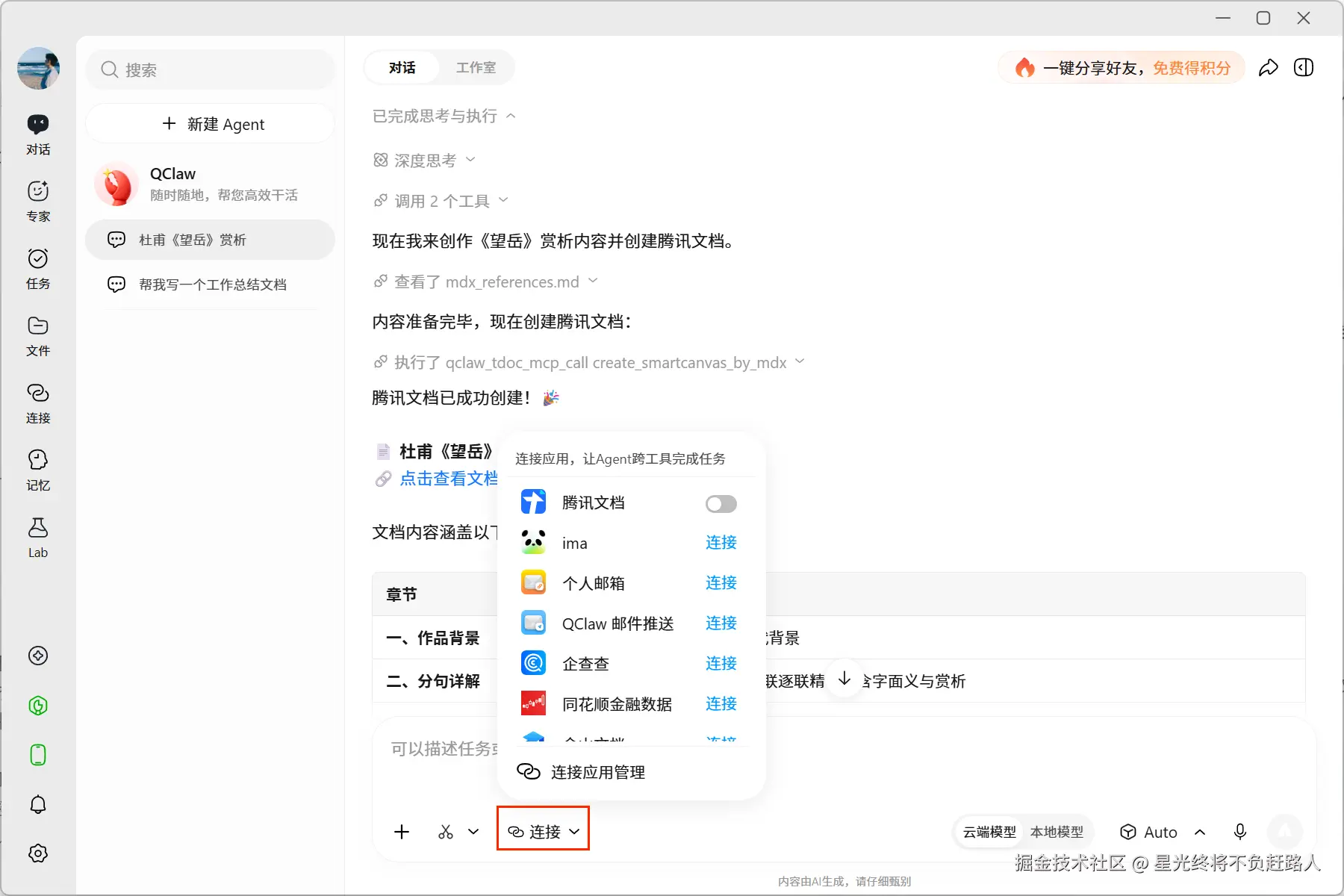The height and width of the screenshot is (896, 1344).
Task: Collapse the 已完成思考与执行 section
Action: pyautogui.click(x=444, y=116)
